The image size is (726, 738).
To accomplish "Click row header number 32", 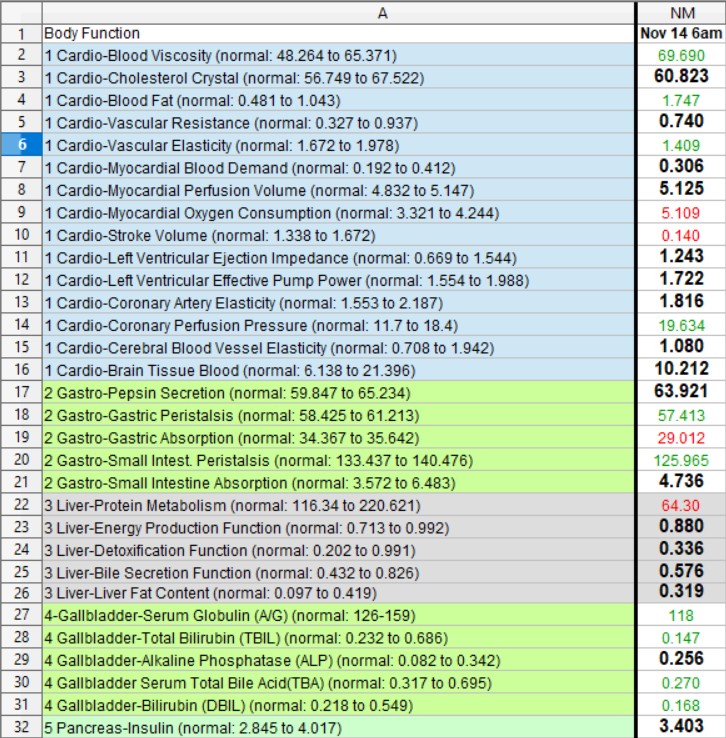I will (x=20, y=727).
